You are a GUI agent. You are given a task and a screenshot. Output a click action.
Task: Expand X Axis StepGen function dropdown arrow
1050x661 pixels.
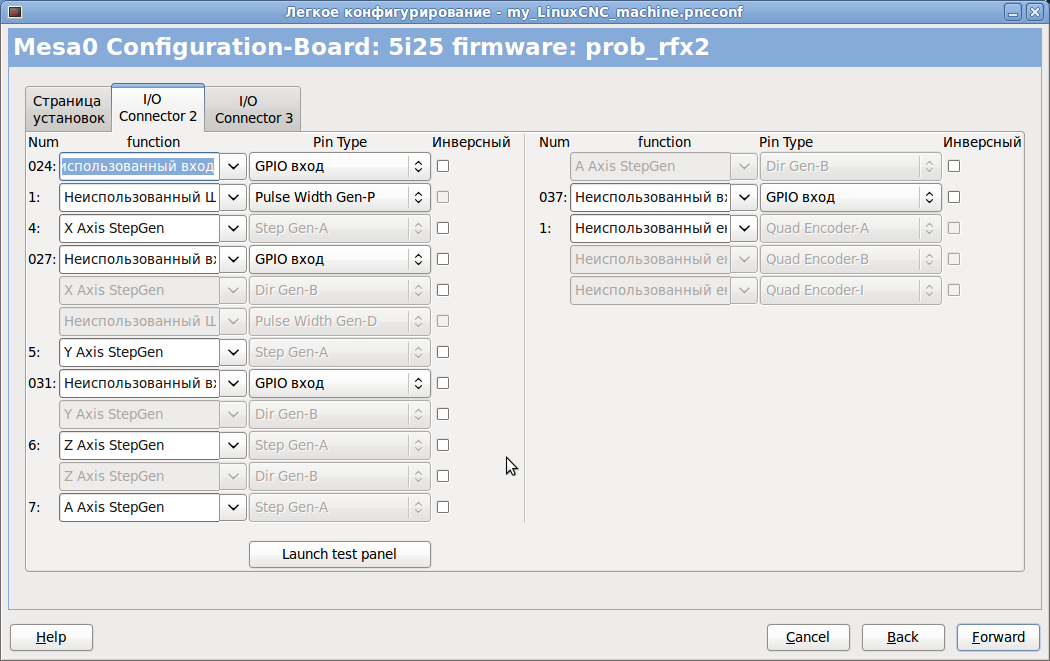(233, 228)
